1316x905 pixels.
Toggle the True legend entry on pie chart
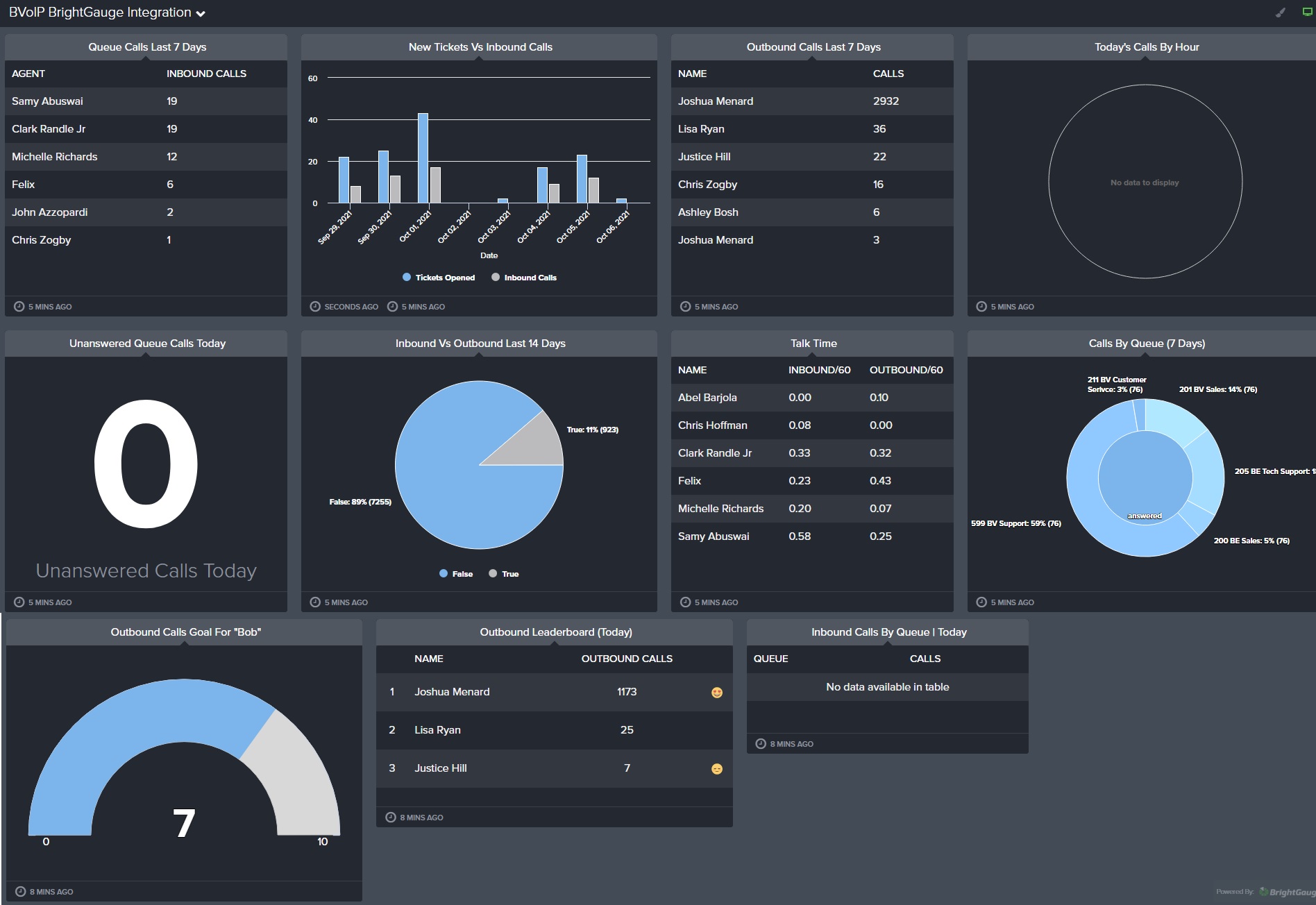coord(504,573)
